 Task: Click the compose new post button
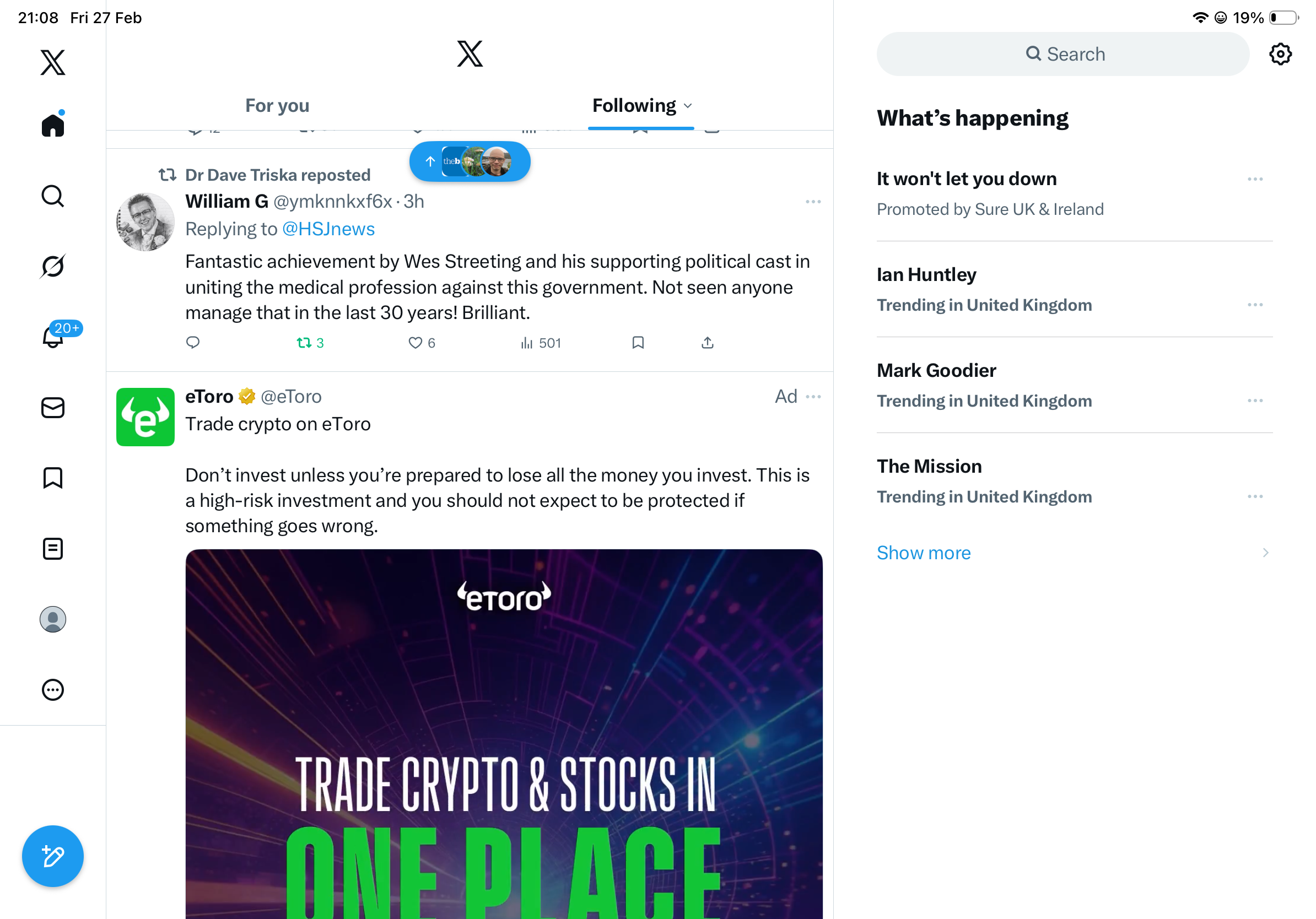click(x=53, y=856)
